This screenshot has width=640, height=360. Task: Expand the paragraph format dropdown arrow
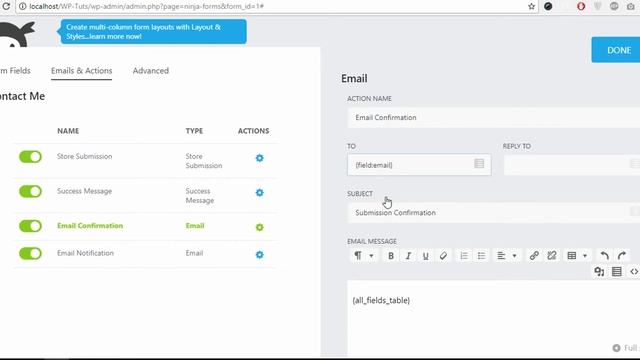coord(371,256)
